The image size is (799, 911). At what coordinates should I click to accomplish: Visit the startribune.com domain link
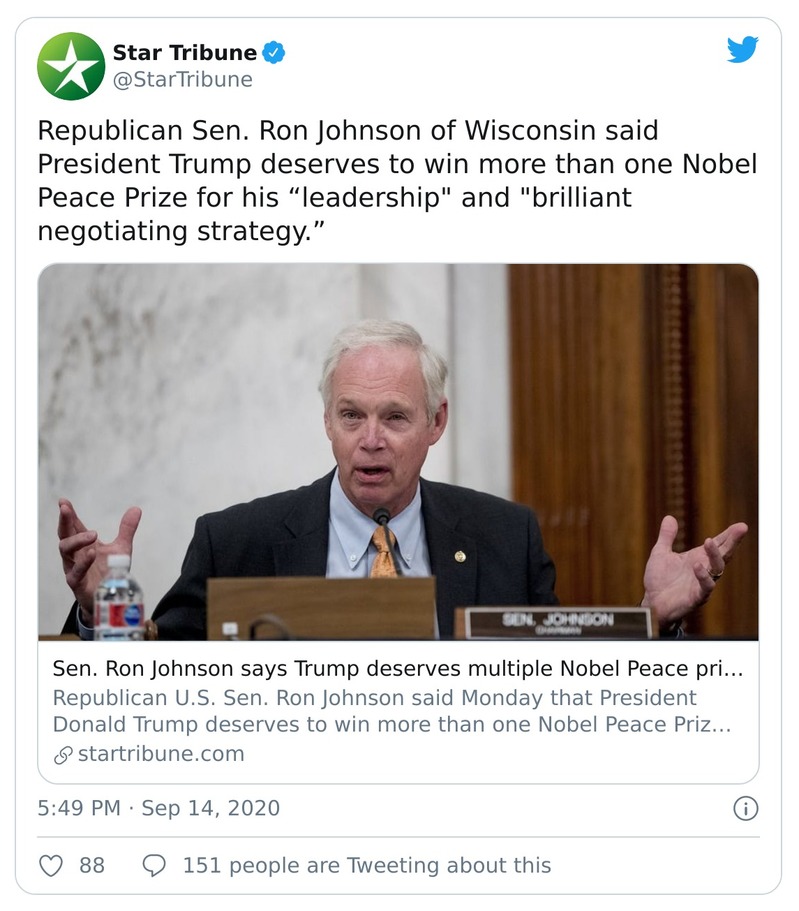160,754
